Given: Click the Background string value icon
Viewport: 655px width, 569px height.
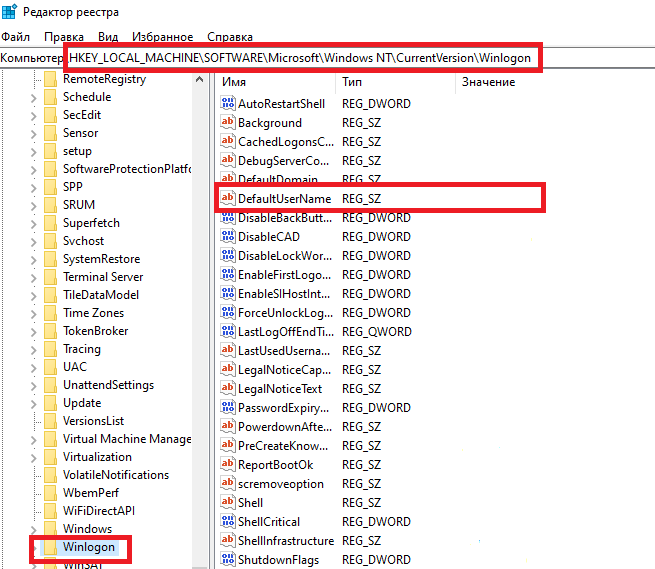Looking at the screenshot, I should 228,122.
